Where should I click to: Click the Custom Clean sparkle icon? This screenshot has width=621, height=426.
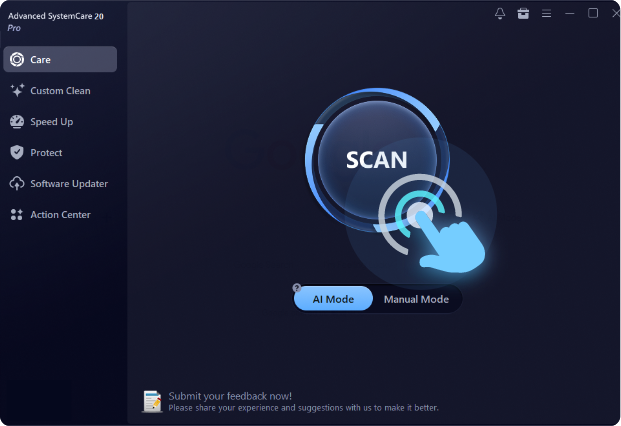pos(17,90)
